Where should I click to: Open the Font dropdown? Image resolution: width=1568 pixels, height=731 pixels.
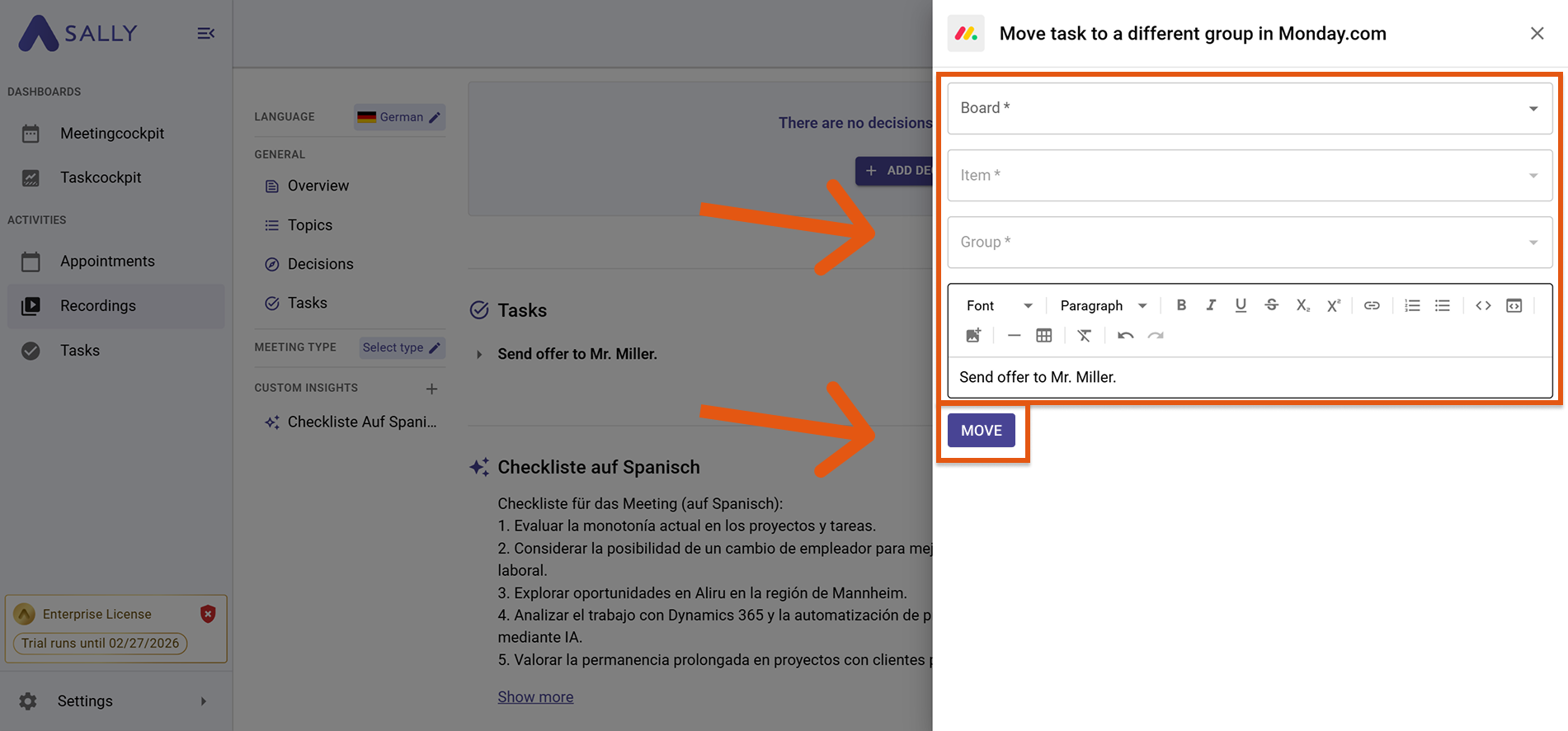pyautogui.click(x=999, y=305)
